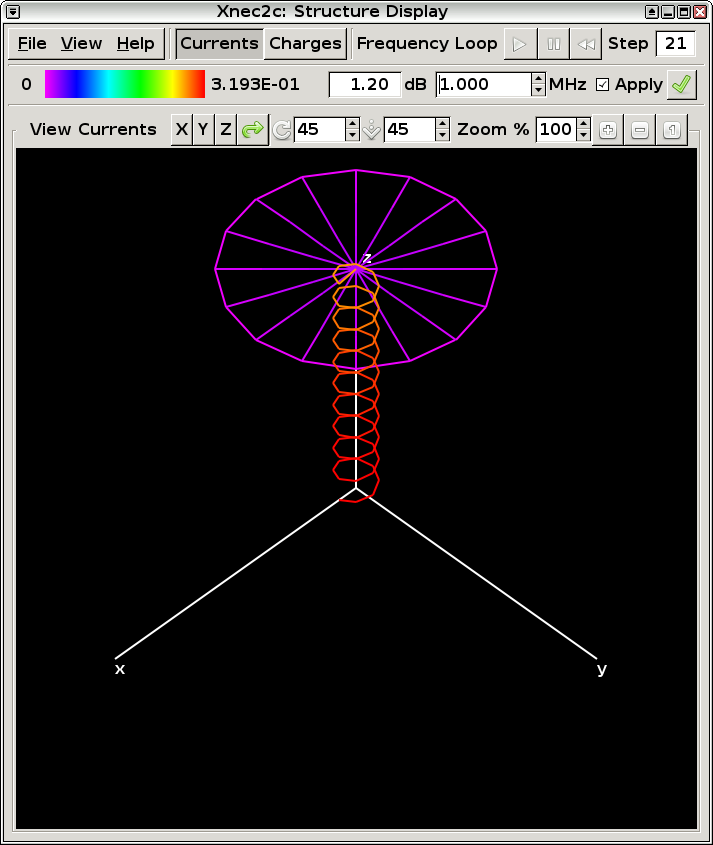This screenshot has height=845, width=713.
Task: Increase zoom percent with spinner up arrow
Action: (x=583, y=124)
